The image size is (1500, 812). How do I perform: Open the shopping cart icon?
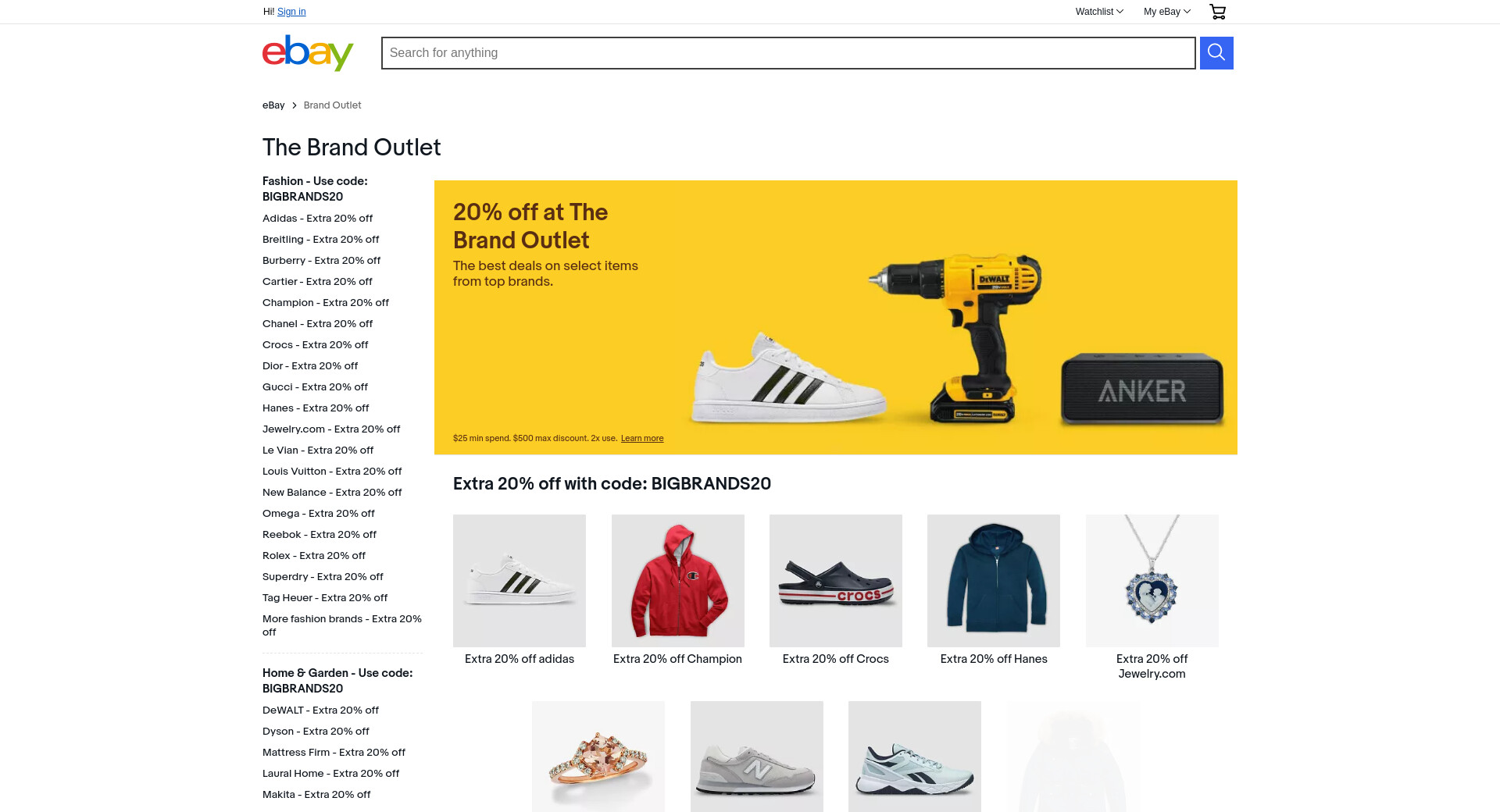click(1218, 12)
